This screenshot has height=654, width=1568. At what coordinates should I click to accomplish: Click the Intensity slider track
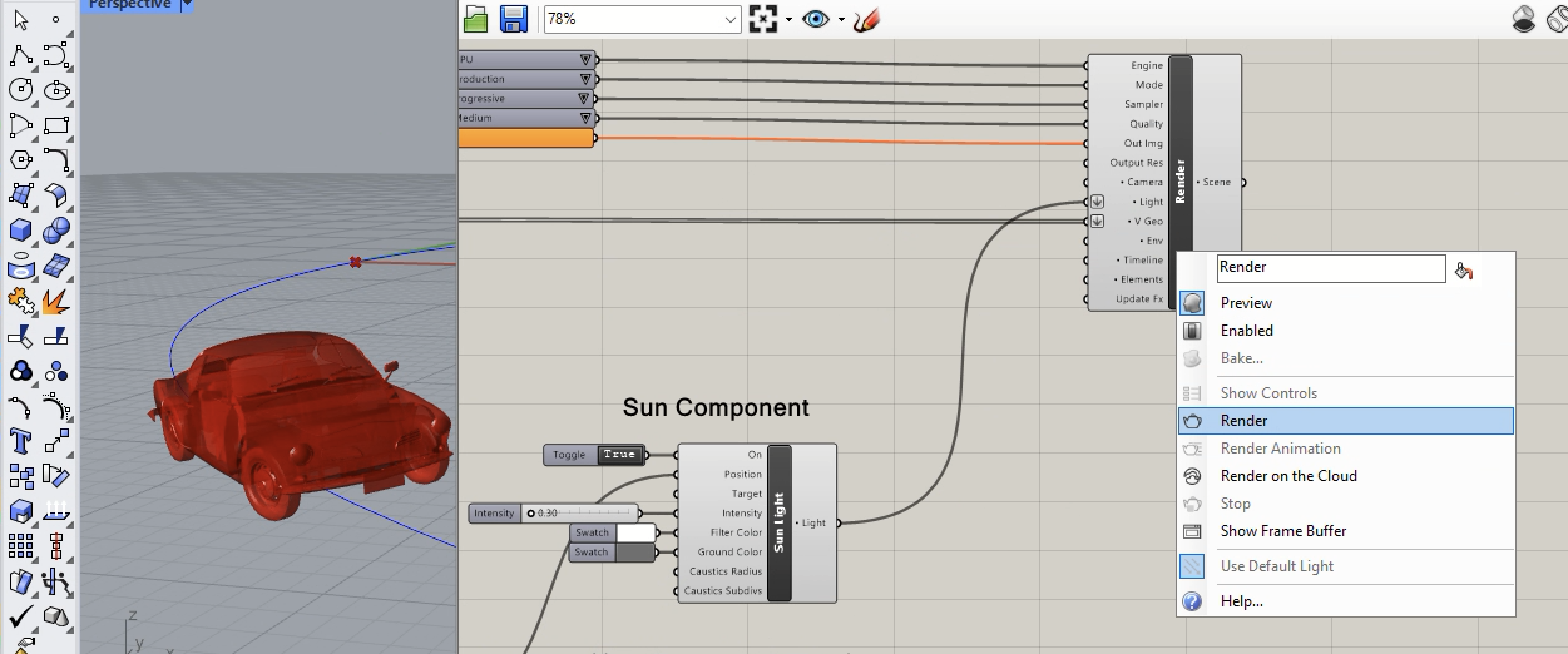click(580, 513)
